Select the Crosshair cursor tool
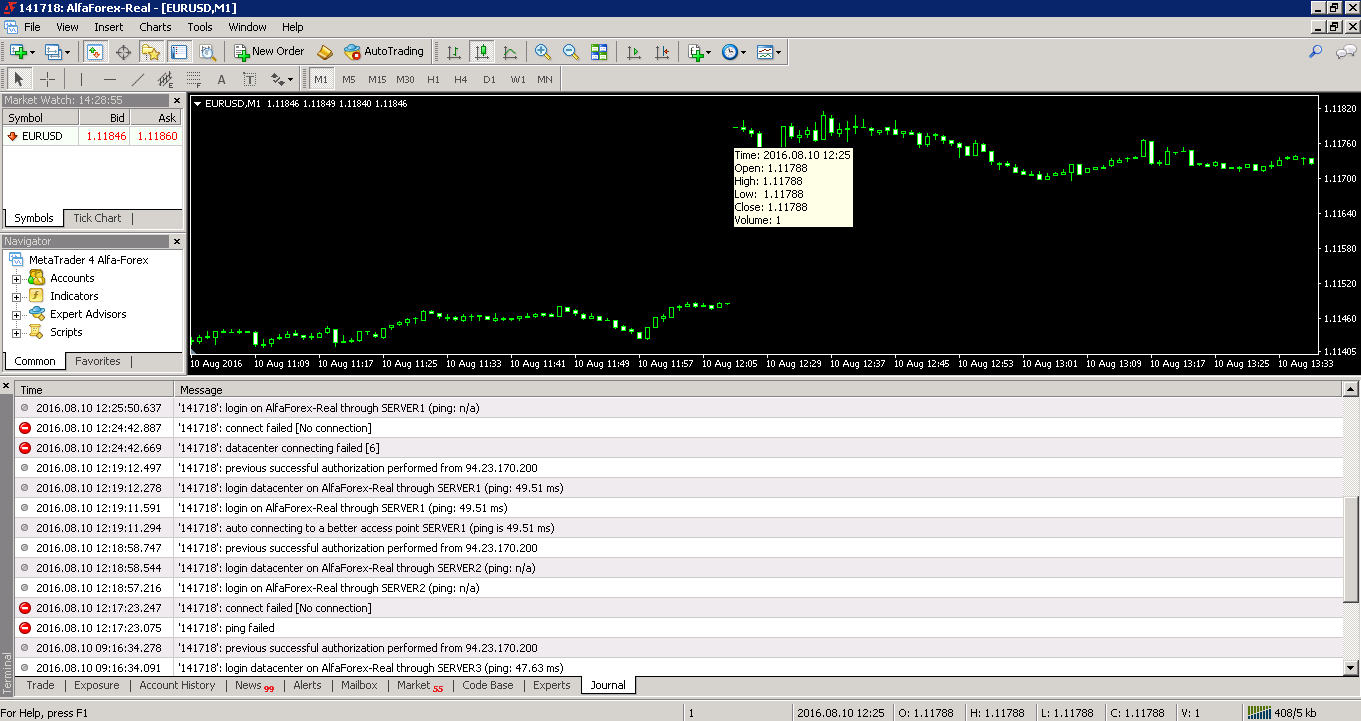 click(47, 79)
